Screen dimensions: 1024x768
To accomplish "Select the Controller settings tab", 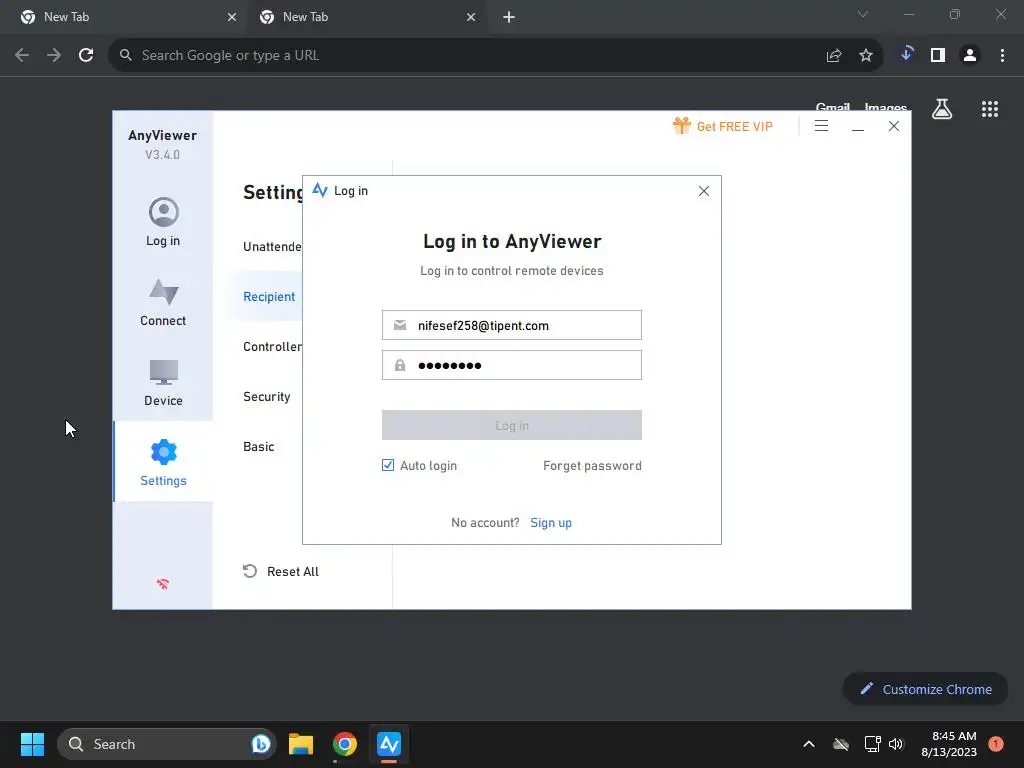I will 272,347.
